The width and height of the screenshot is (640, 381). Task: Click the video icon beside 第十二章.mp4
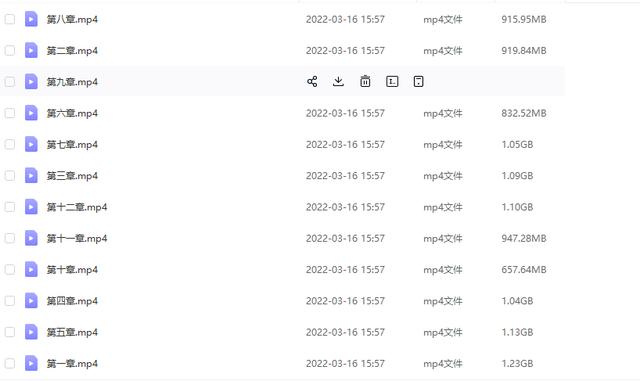(x=31, y=207)
